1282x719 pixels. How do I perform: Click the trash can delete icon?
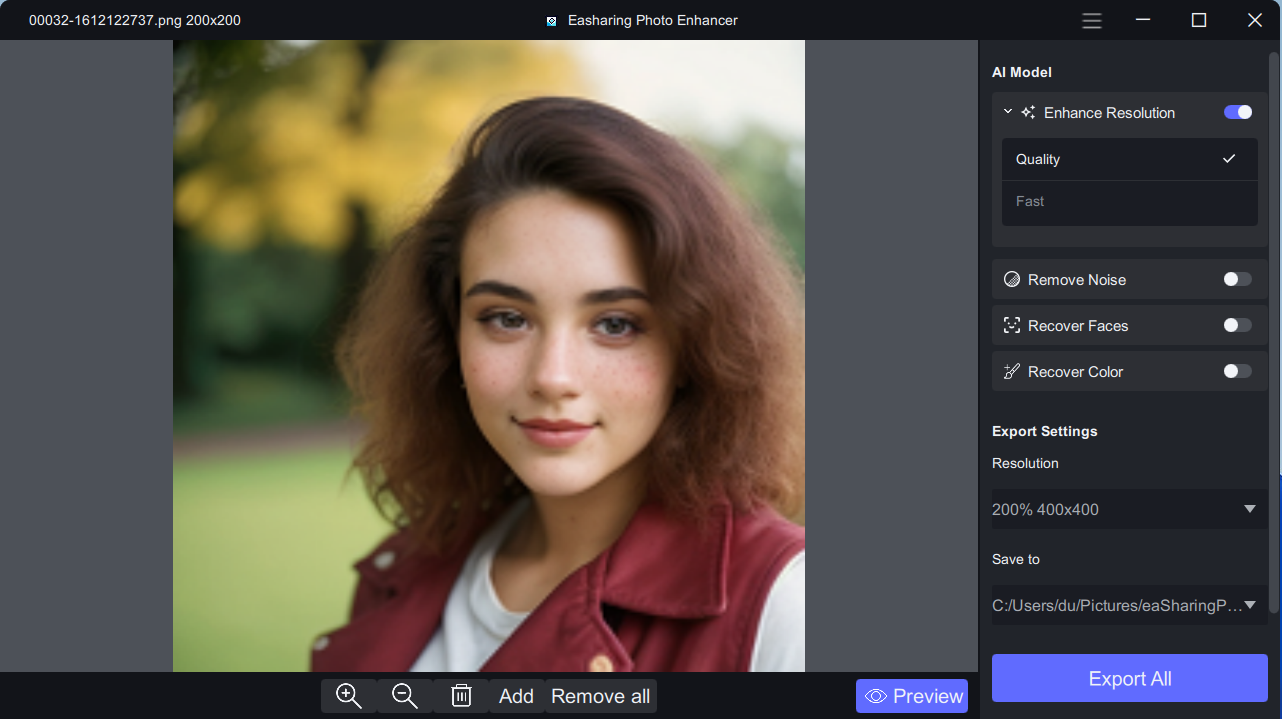(461, 696)
